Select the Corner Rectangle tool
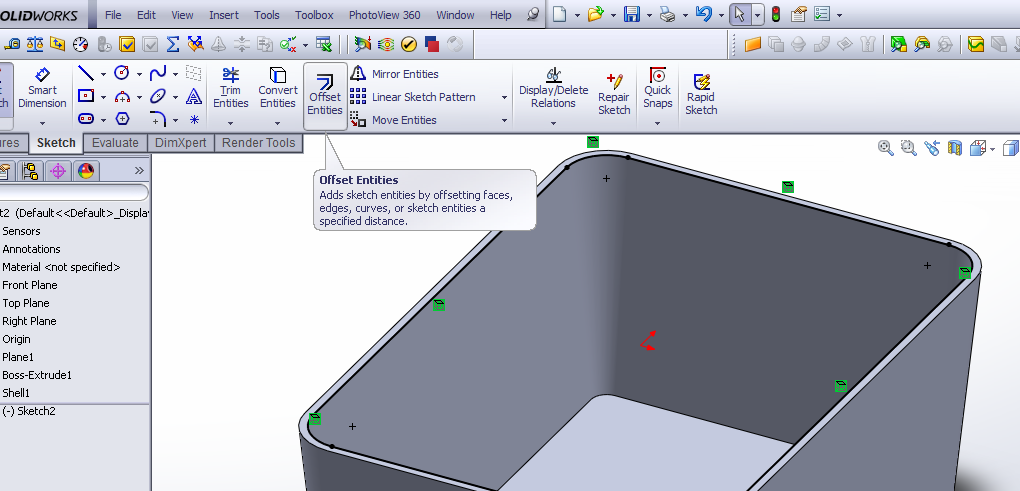 [85, 96]
